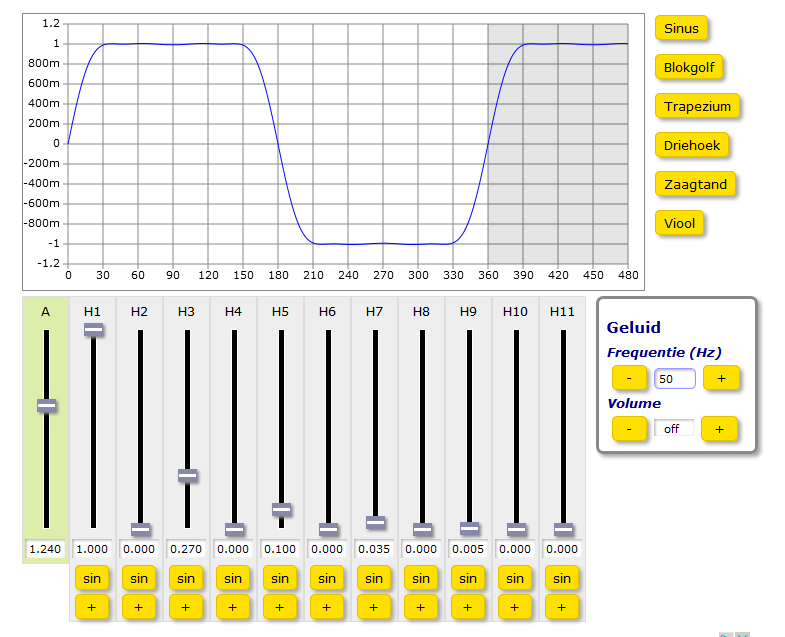The width and height of the screenshot is (785, 637).
Task: Click the H1 slider handle
Action: click(x=94, y=329)
